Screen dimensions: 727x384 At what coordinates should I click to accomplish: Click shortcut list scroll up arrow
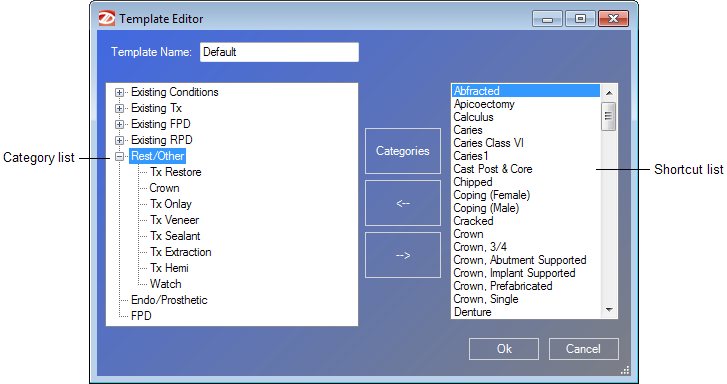(609, 93)
